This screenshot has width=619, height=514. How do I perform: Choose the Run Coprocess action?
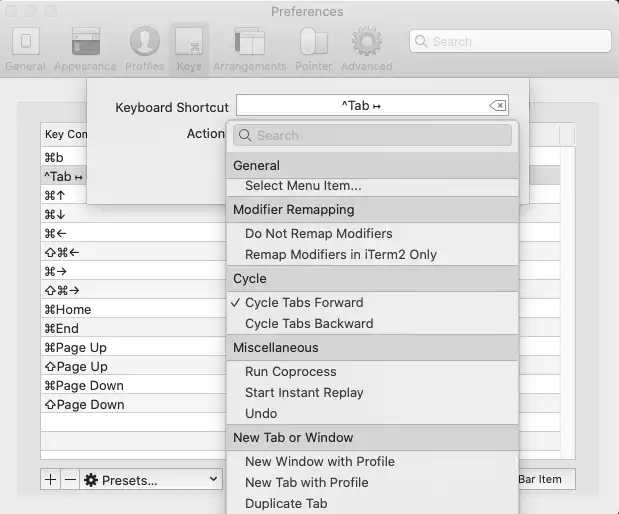pos(372,372)
